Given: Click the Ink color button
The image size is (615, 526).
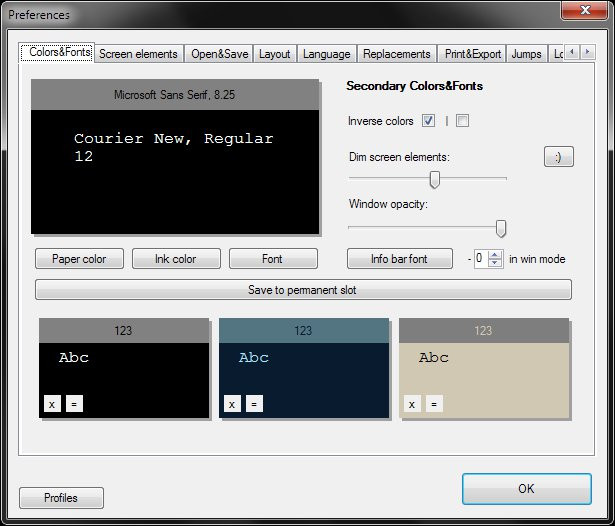Looking at the screenshot, I should coord(176,258).
